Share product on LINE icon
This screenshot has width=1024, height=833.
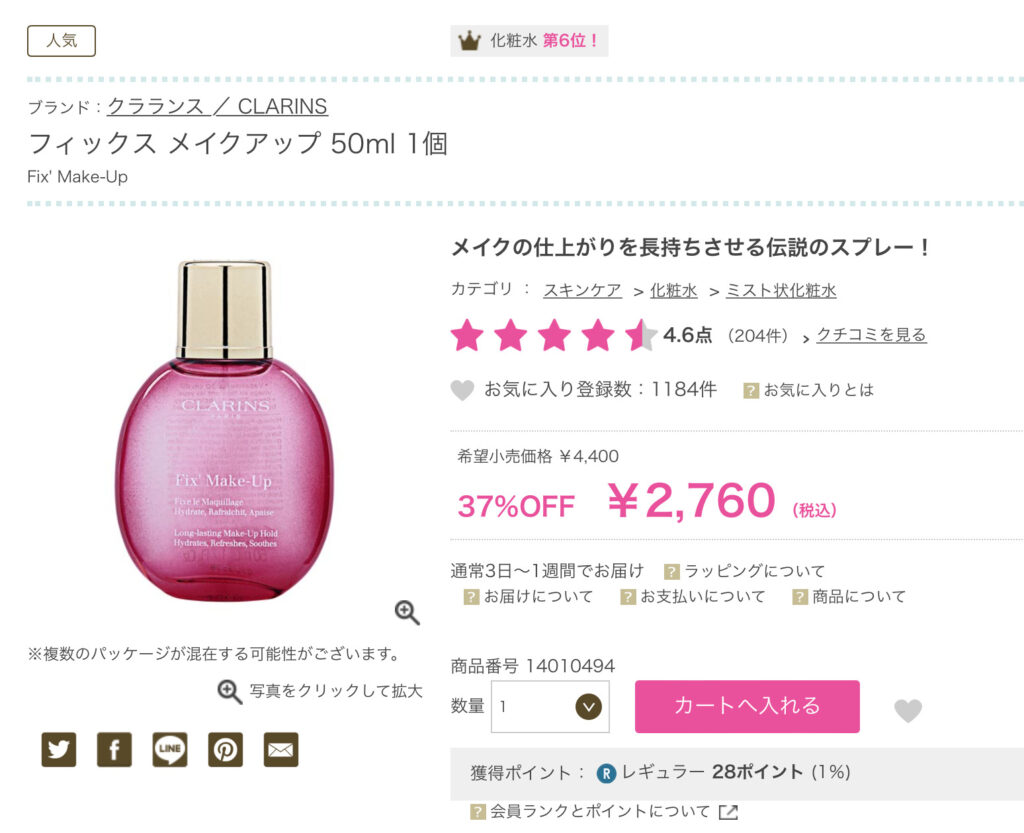170,749
